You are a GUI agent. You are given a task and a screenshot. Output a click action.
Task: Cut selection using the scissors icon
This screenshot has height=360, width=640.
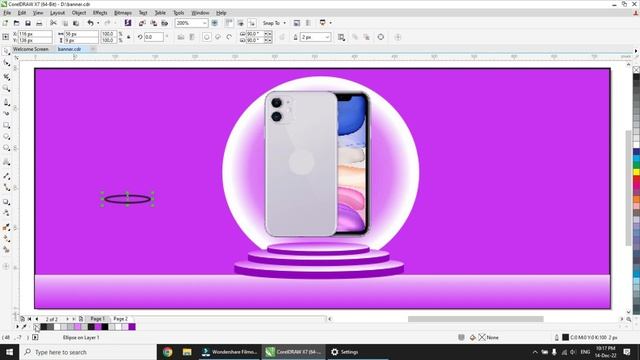tap(53, 23)
